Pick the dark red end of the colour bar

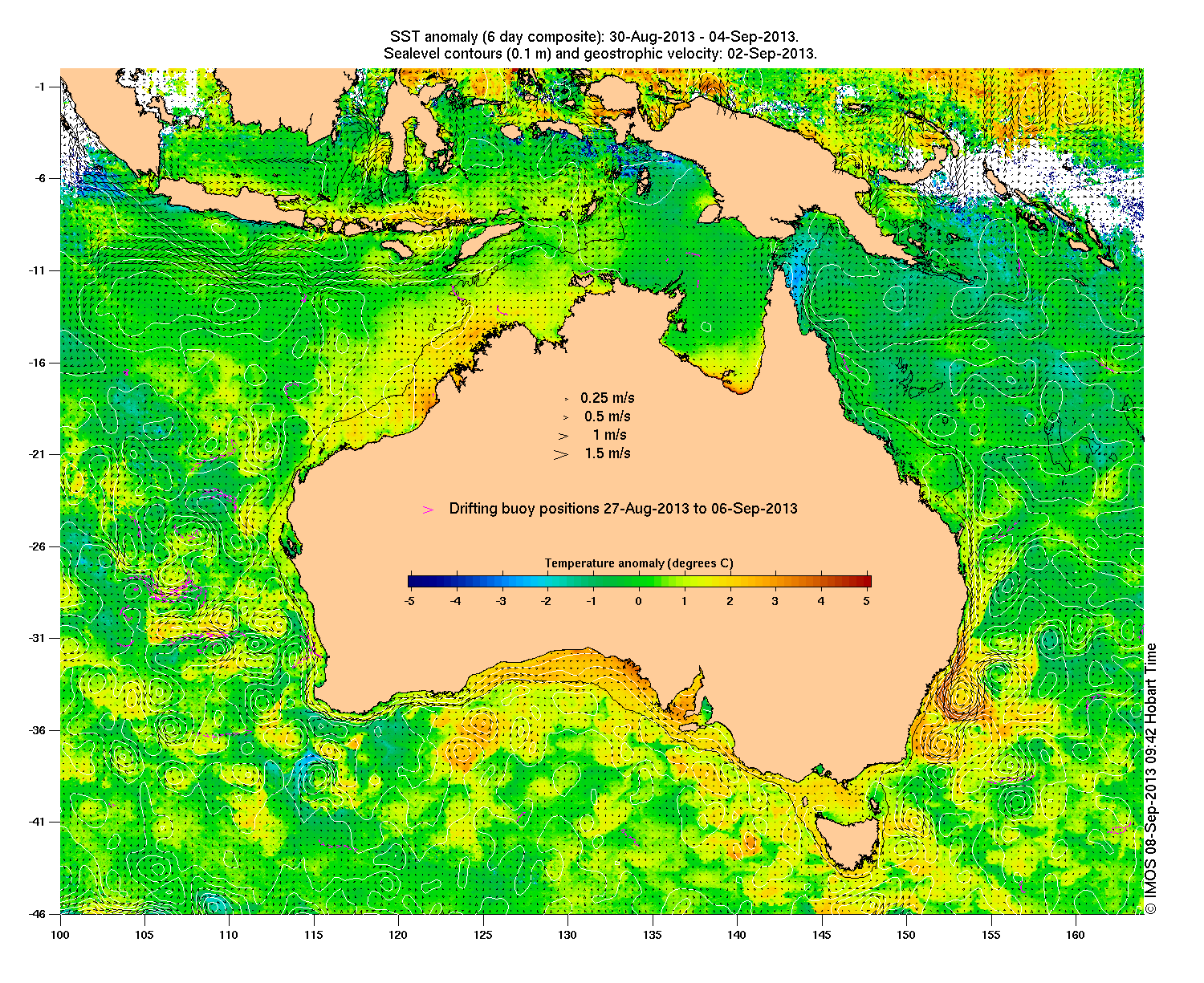click(x=866, y=582)
